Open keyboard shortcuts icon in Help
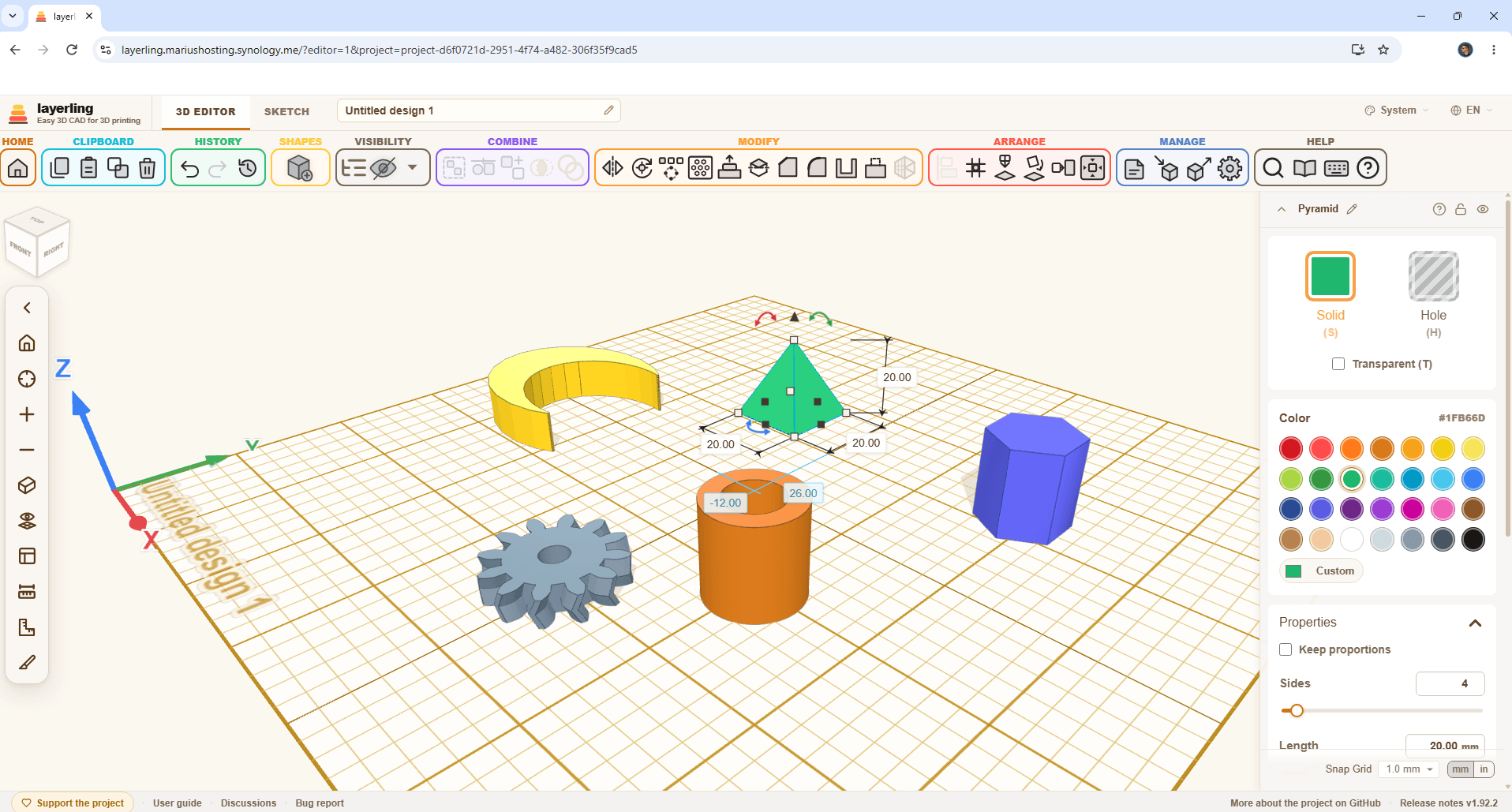 coord(1336,168)
